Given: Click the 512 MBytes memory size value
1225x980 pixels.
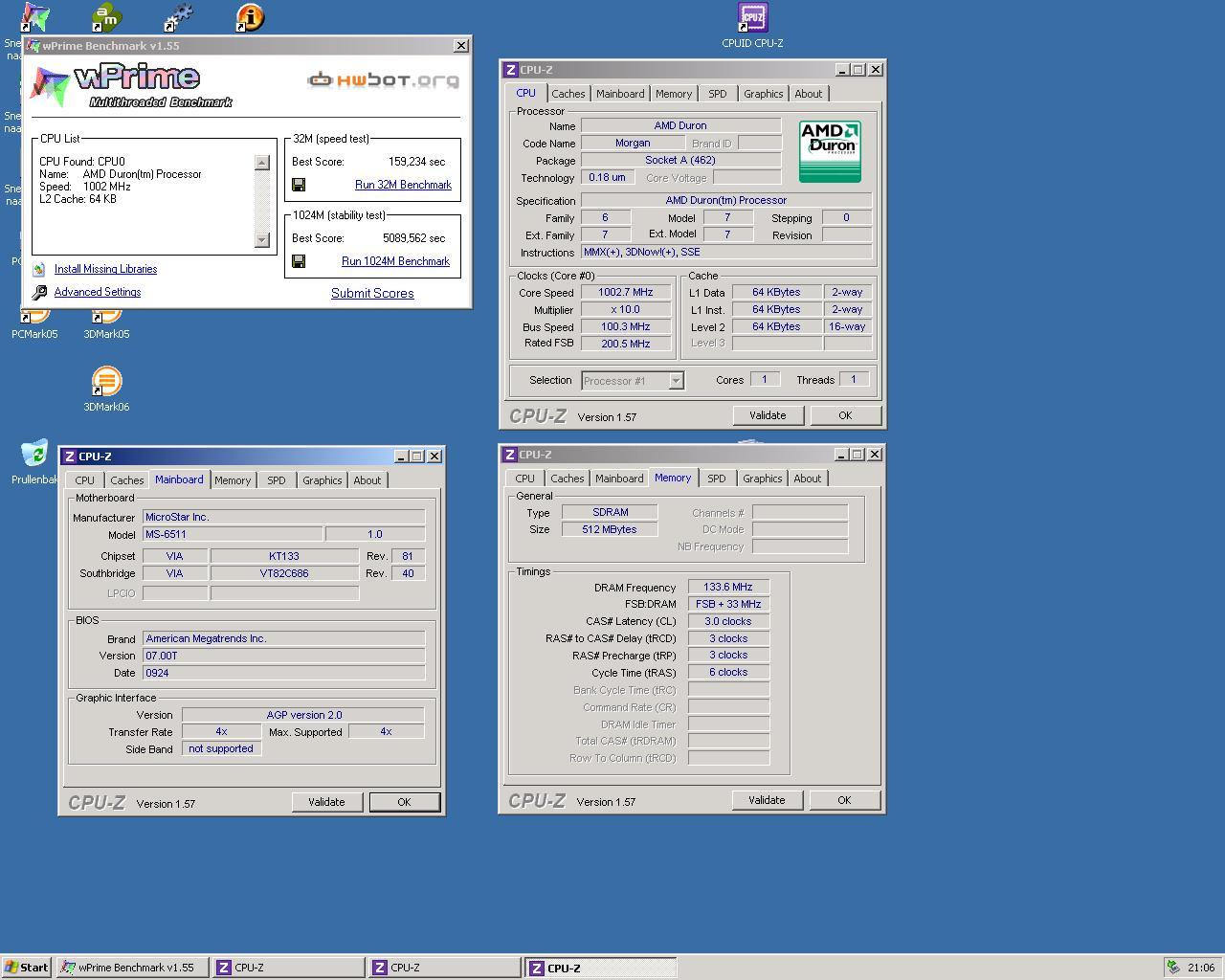Looking at the screenshot, I should [610, 529].
